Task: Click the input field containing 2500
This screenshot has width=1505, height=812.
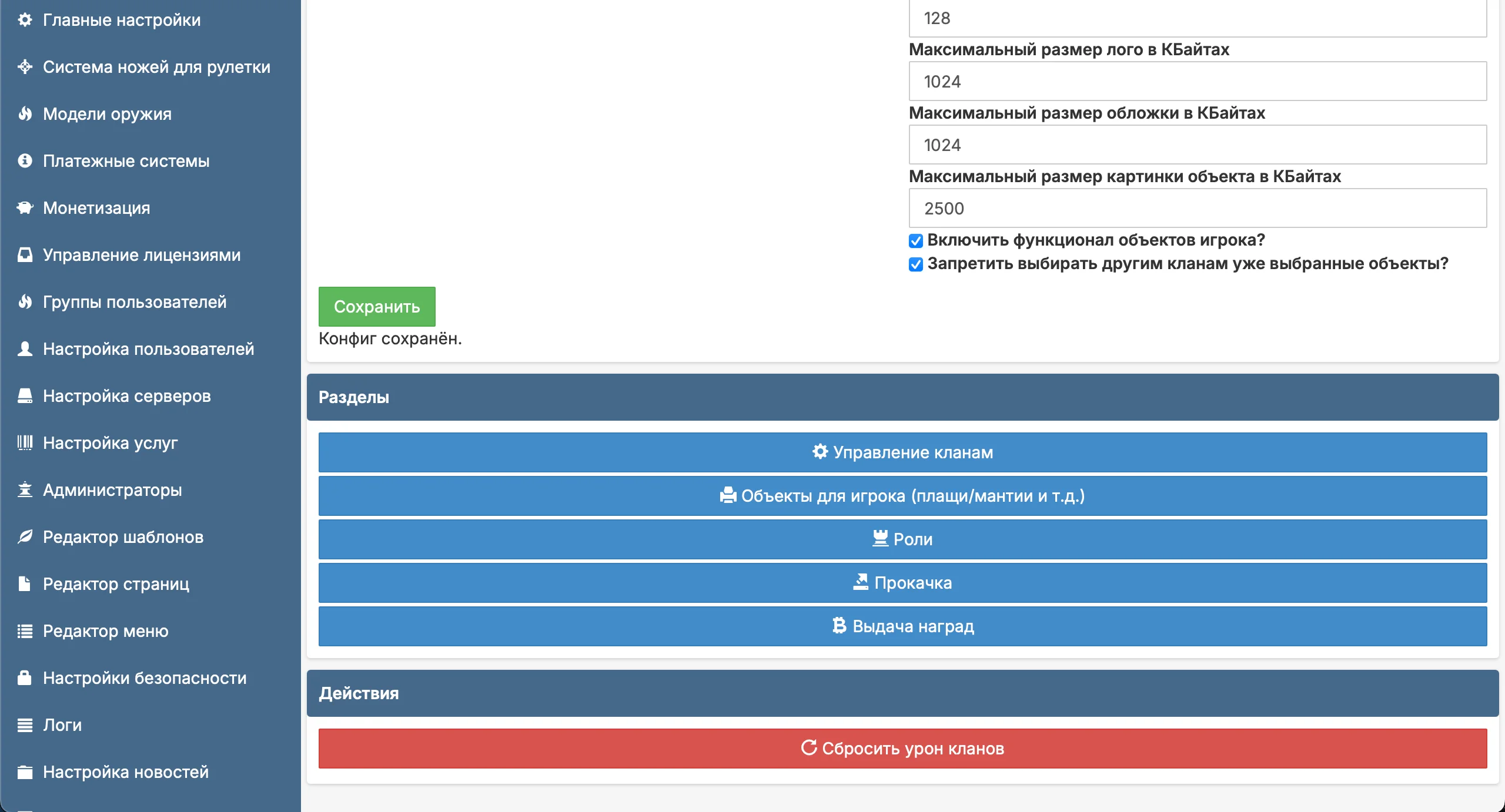Action: pos(1198,208)
